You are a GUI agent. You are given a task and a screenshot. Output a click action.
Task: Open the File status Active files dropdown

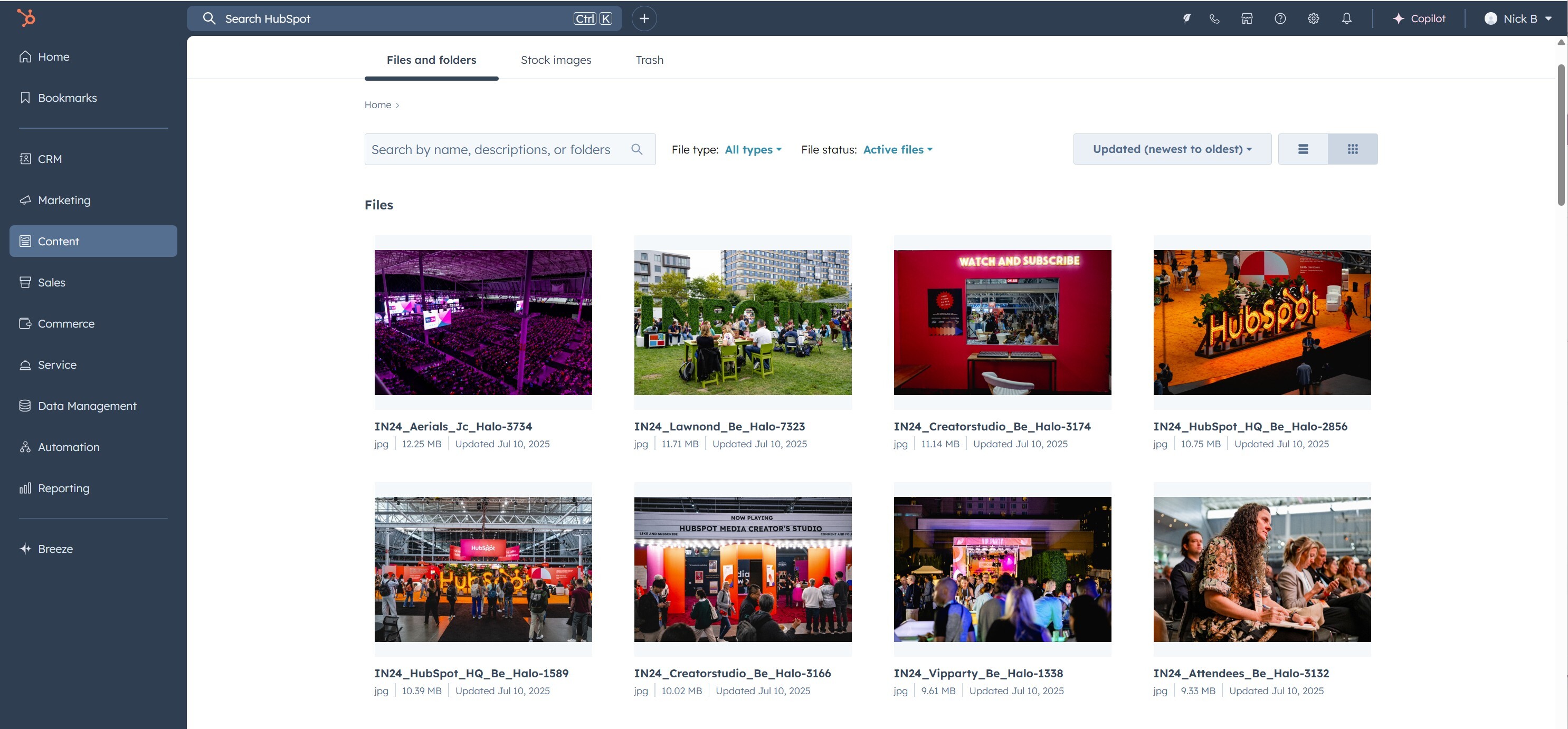pos(898,150)
